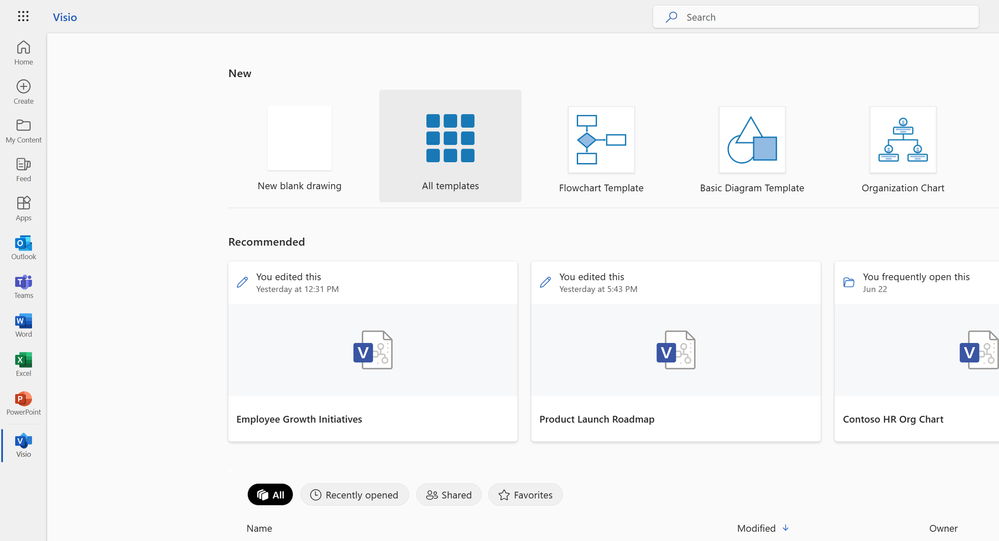Click 'Yesterday at 5:43 PM' text
Viewport: 999px width, 541px height.
click(x=598, y=289)
